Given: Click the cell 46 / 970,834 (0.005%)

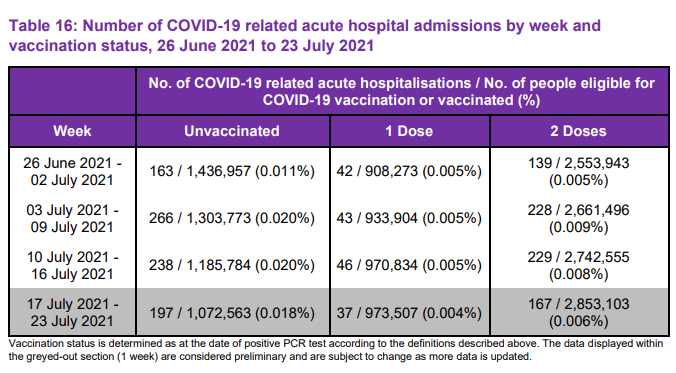Looking at the screenshot, I should 409,265.
